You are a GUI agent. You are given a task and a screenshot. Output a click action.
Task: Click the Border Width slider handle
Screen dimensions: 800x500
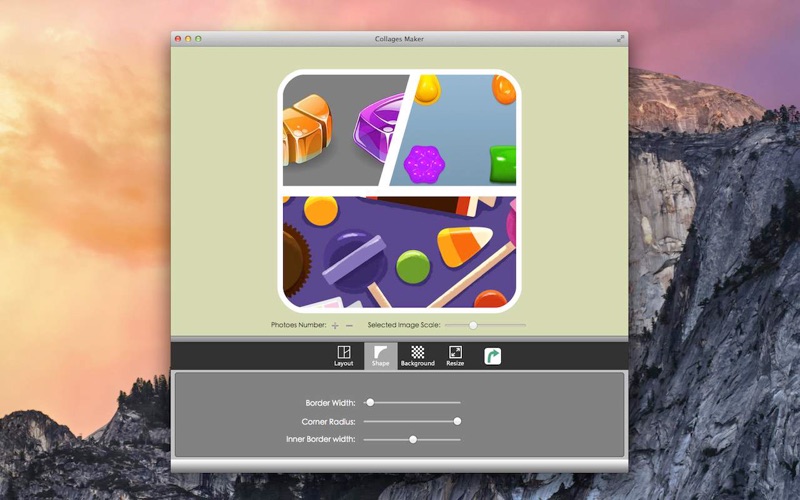click(370, 402)
